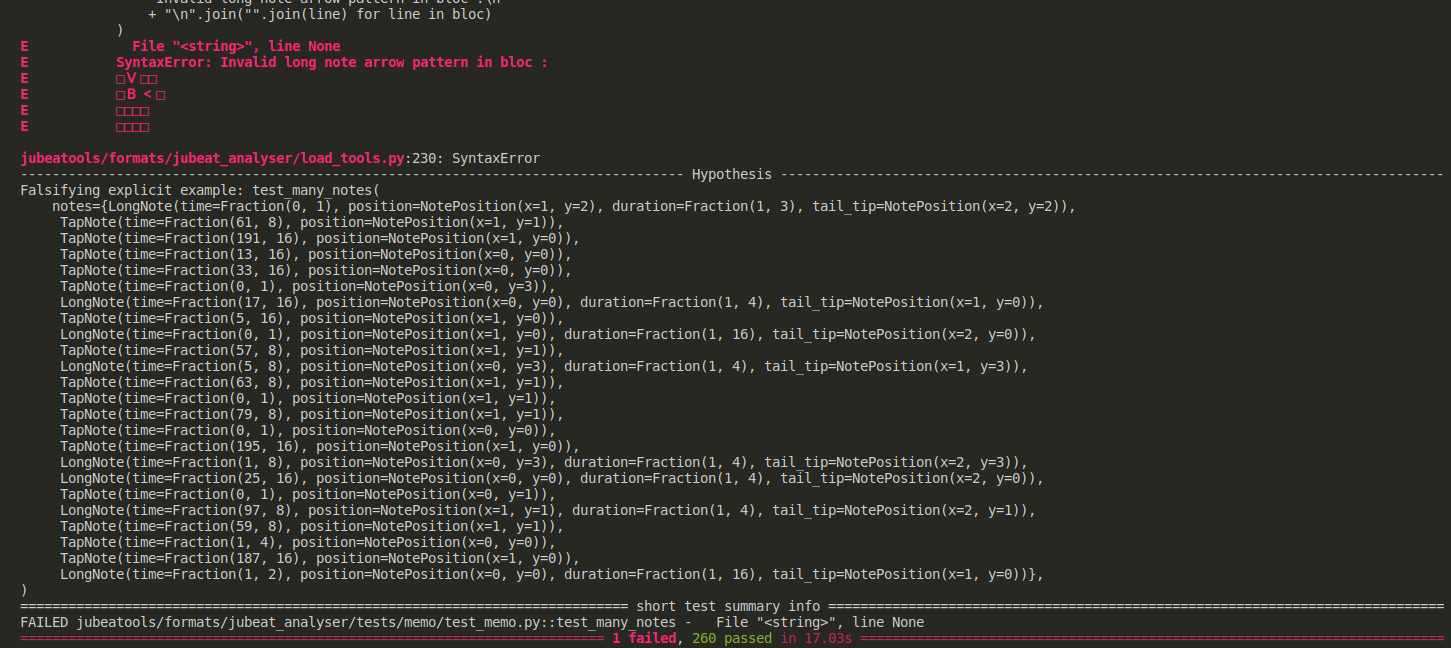Click the 'Falsifying explicit example' line
1451x648 pixels.
(200, 190)
